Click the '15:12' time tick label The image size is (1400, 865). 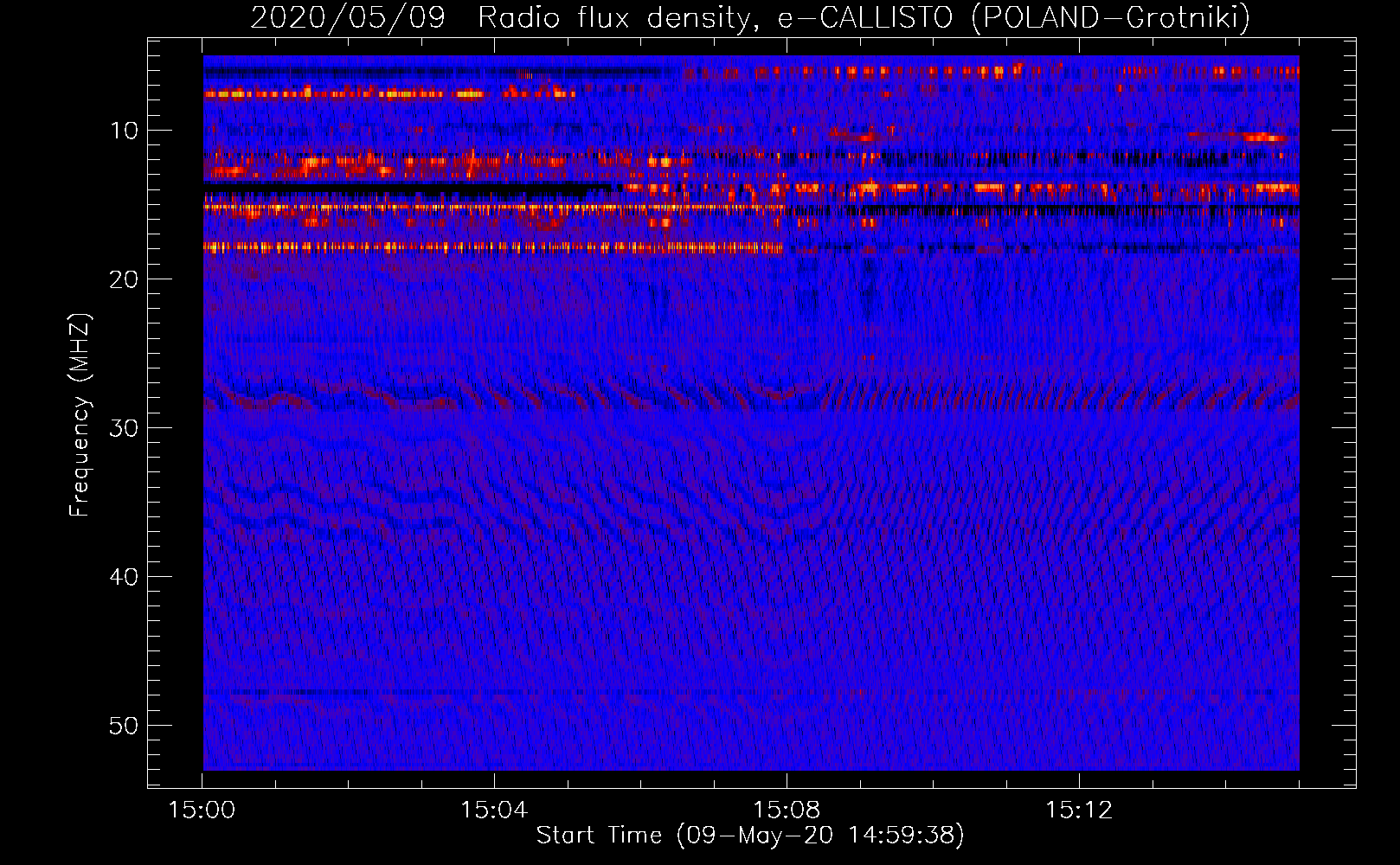coord(1079,811)
